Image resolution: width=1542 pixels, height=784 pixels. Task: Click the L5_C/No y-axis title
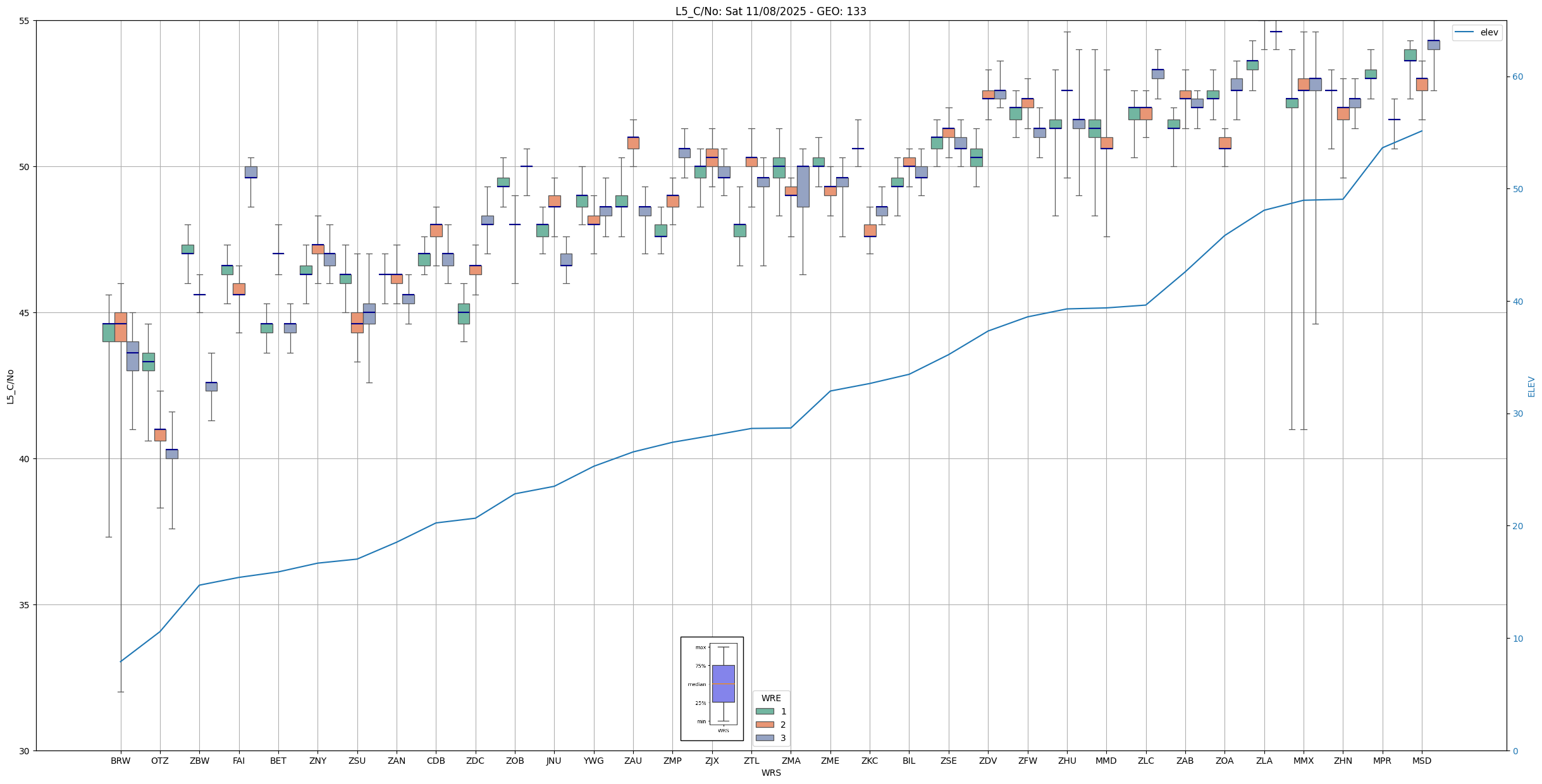coord(10,386)
